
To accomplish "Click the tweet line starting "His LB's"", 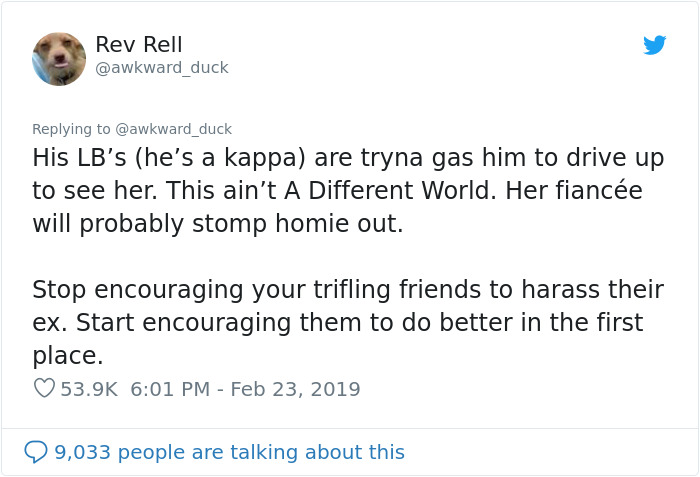I will point(348,158).
